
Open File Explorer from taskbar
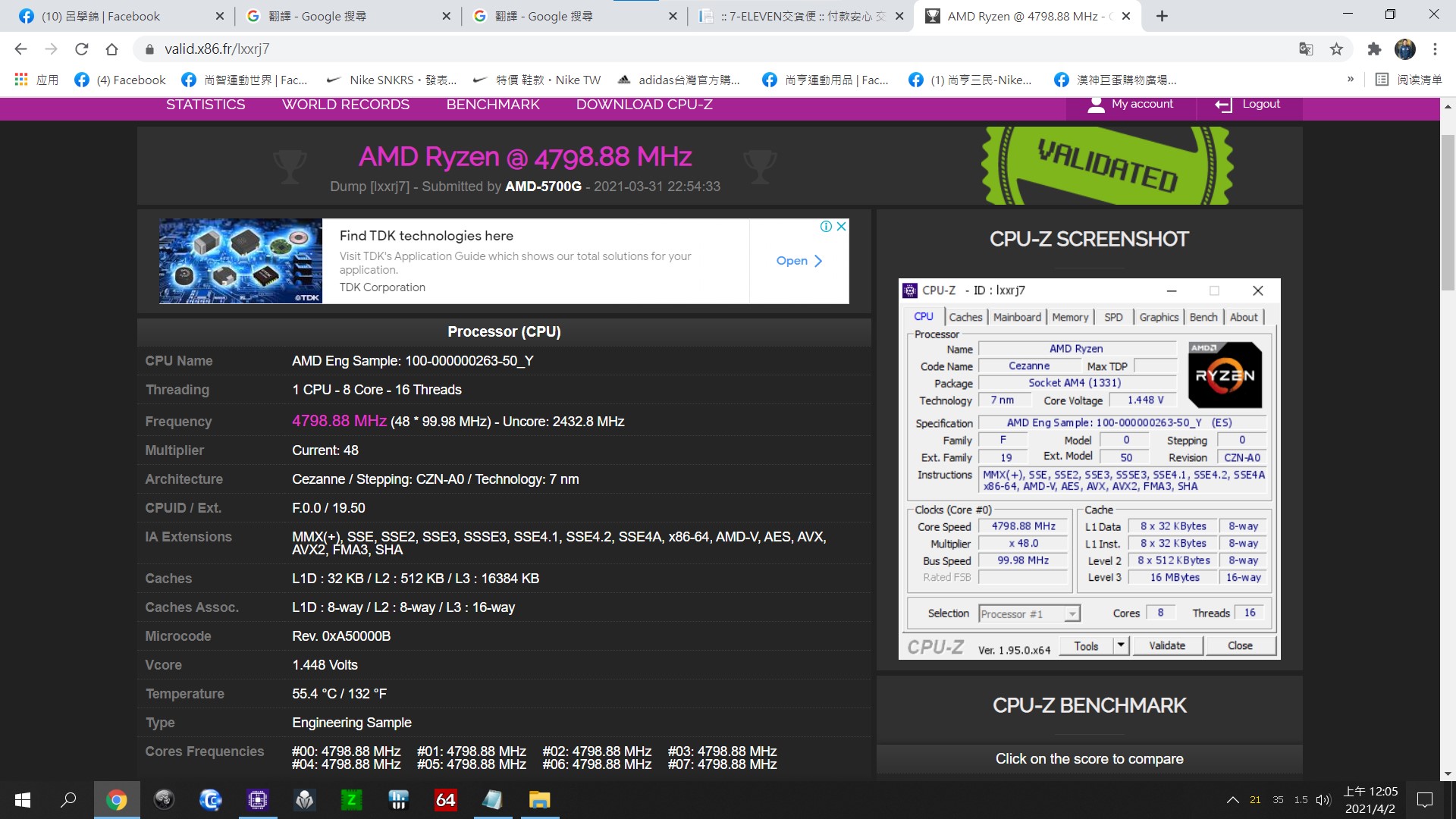[539, 799]
